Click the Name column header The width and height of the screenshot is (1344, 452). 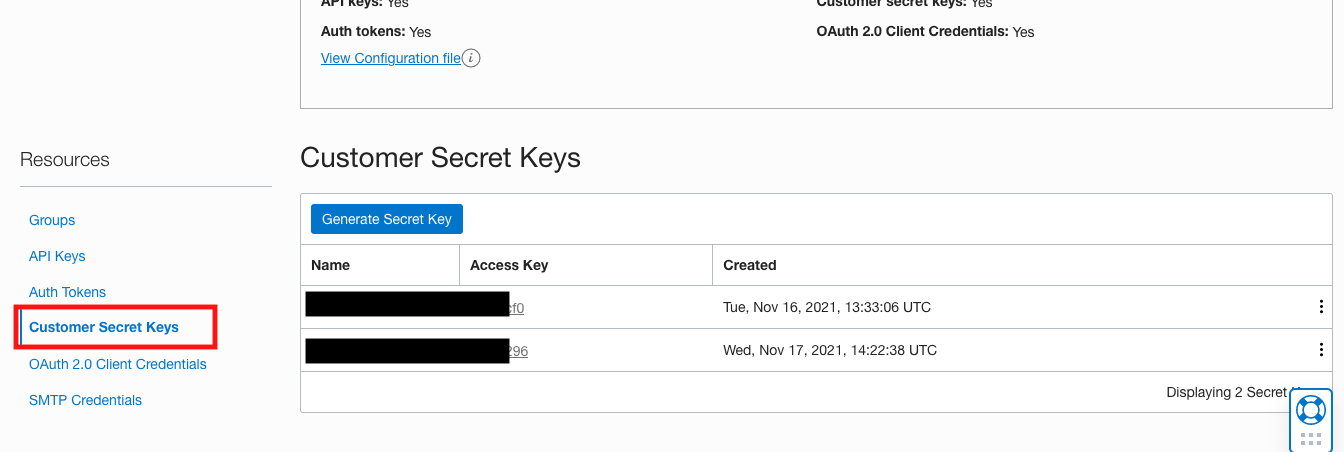331,265
